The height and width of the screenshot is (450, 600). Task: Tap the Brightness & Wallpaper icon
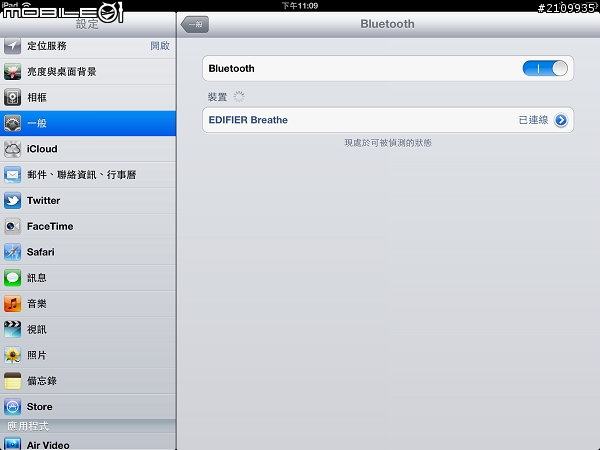[x=13, y=72]
